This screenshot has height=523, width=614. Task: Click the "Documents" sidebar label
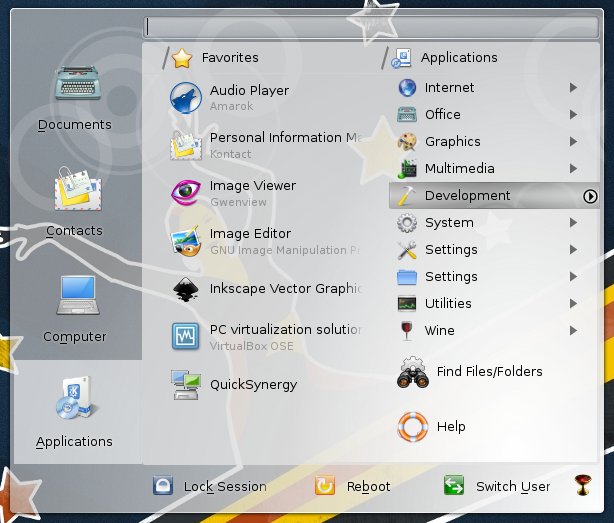[x=74, y=125]
